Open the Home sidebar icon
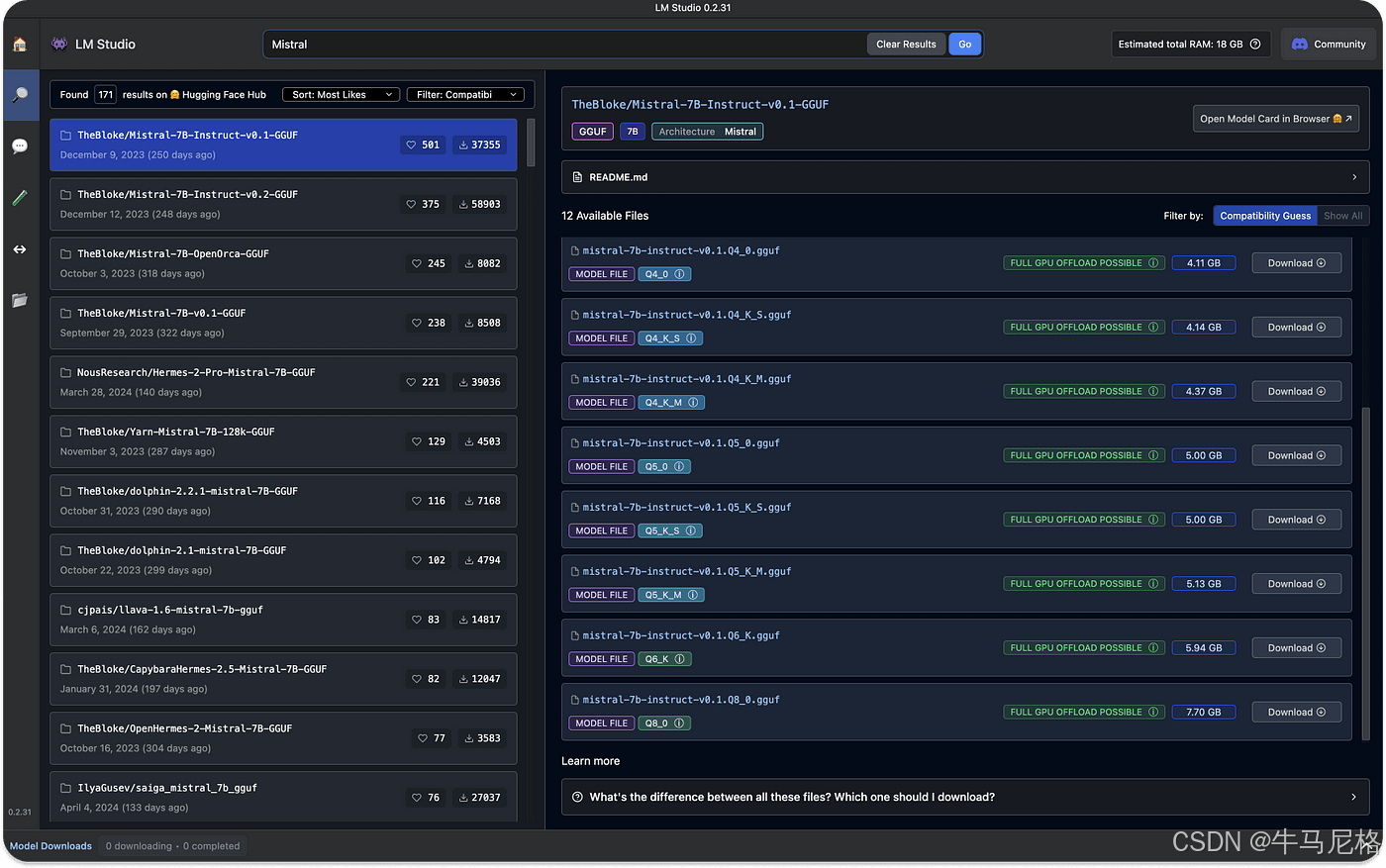The image size is (1386, 868). coord(20,45)
